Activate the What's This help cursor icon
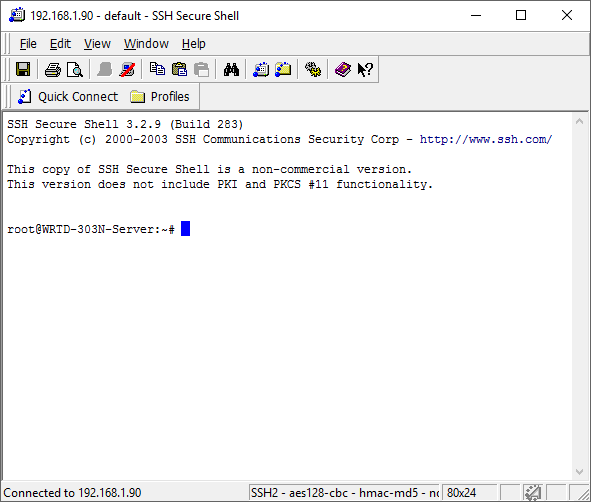Screen dimensions: 591x502 tap(365, 70)
